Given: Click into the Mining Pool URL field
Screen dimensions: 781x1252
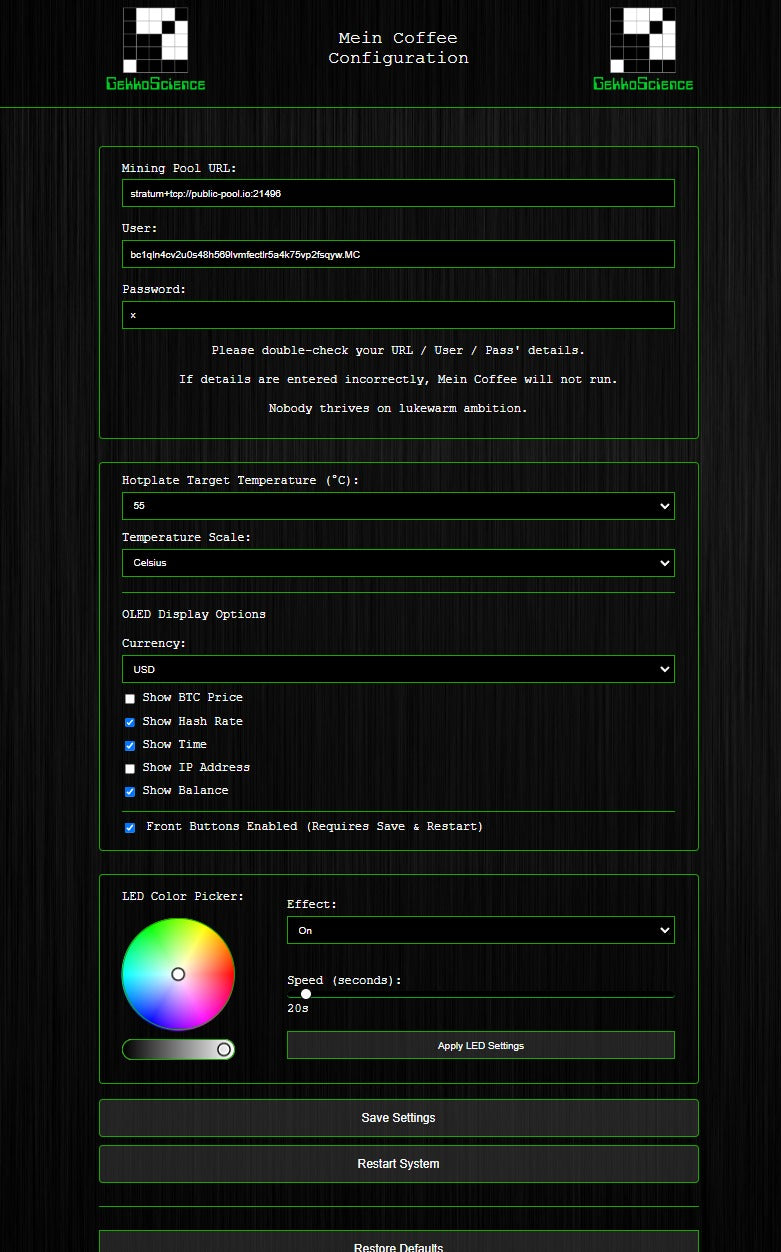Looking at the screenshot, I should (x=398, y=193).
